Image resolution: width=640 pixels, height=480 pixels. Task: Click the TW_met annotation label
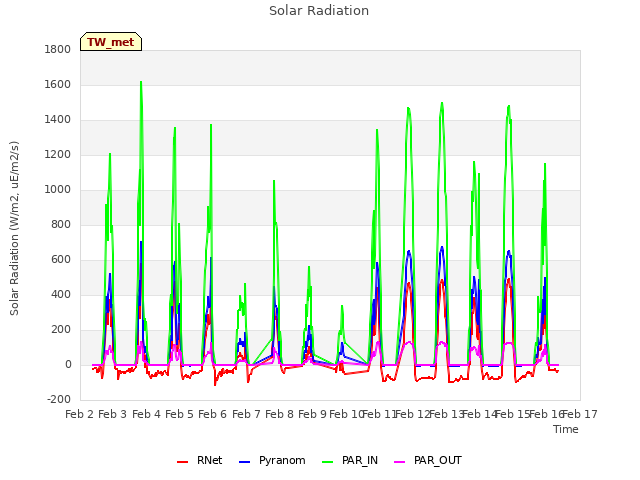click(111, 42)
